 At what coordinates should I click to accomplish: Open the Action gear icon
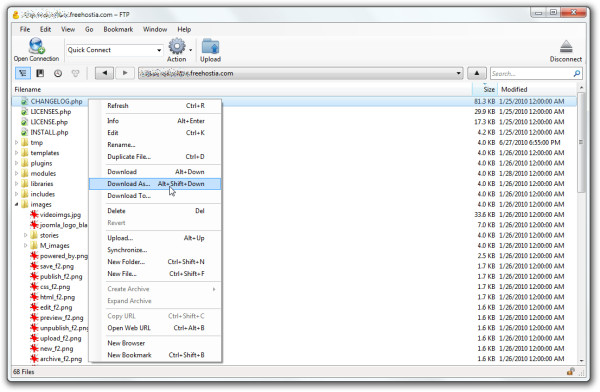[x=176, y=46]
